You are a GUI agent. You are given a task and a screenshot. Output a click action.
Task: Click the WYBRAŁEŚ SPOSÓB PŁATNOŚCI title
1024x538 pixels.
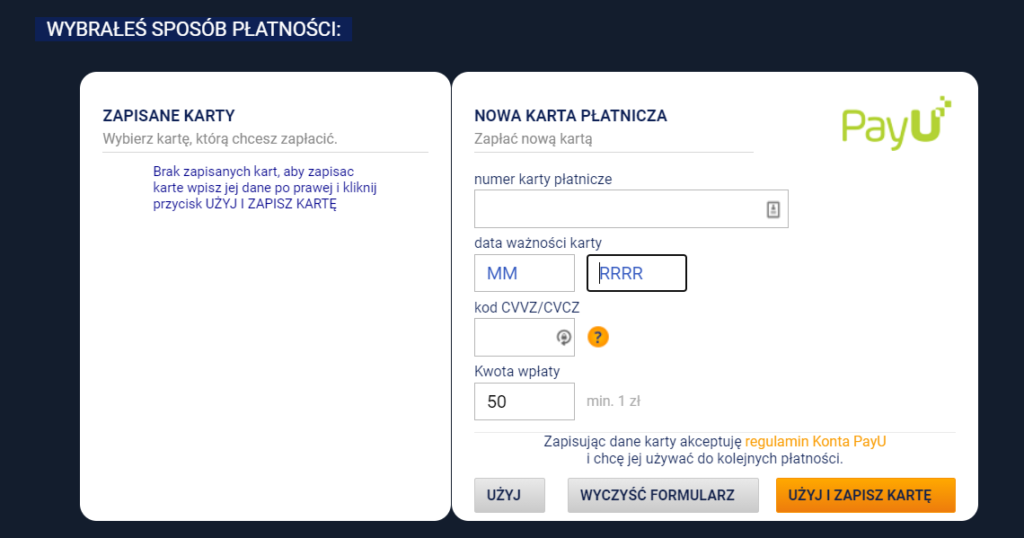click(x=194, y=29)
